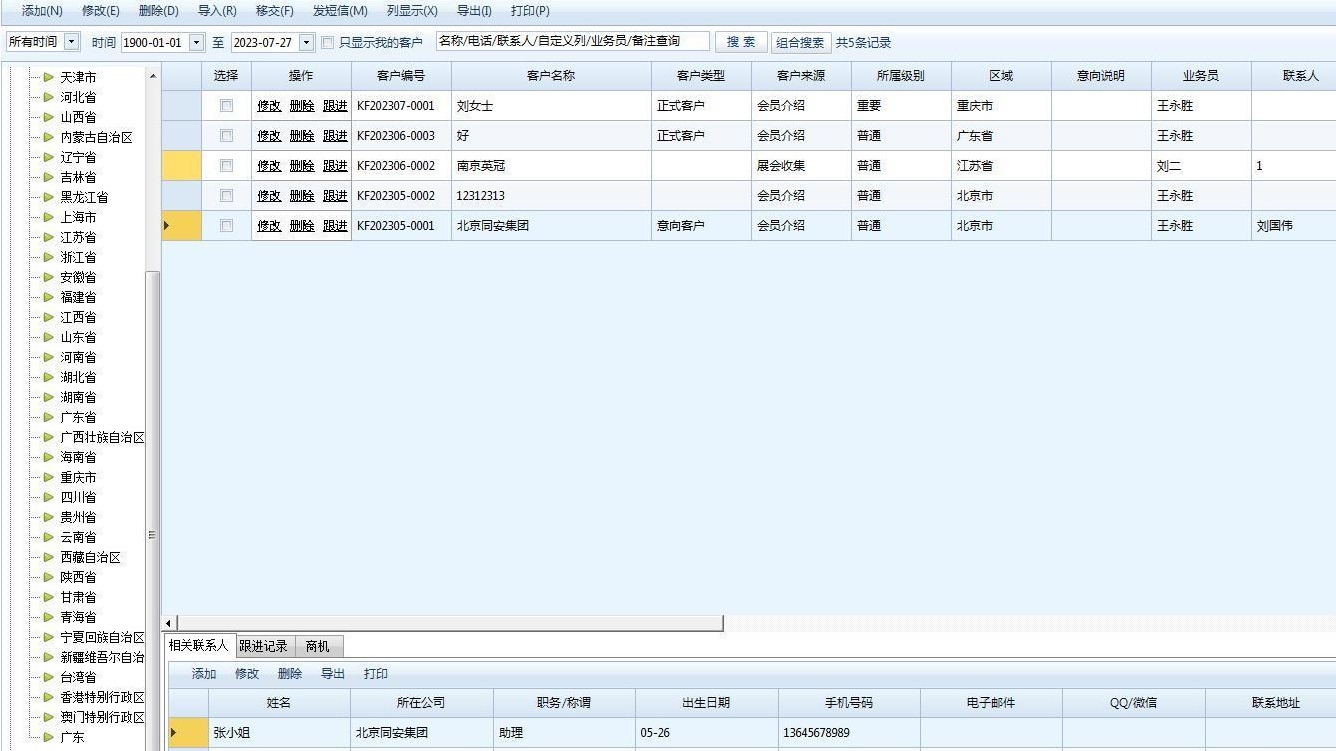
Task: Select 上海市 in the region tree
Action: (78, 217)
